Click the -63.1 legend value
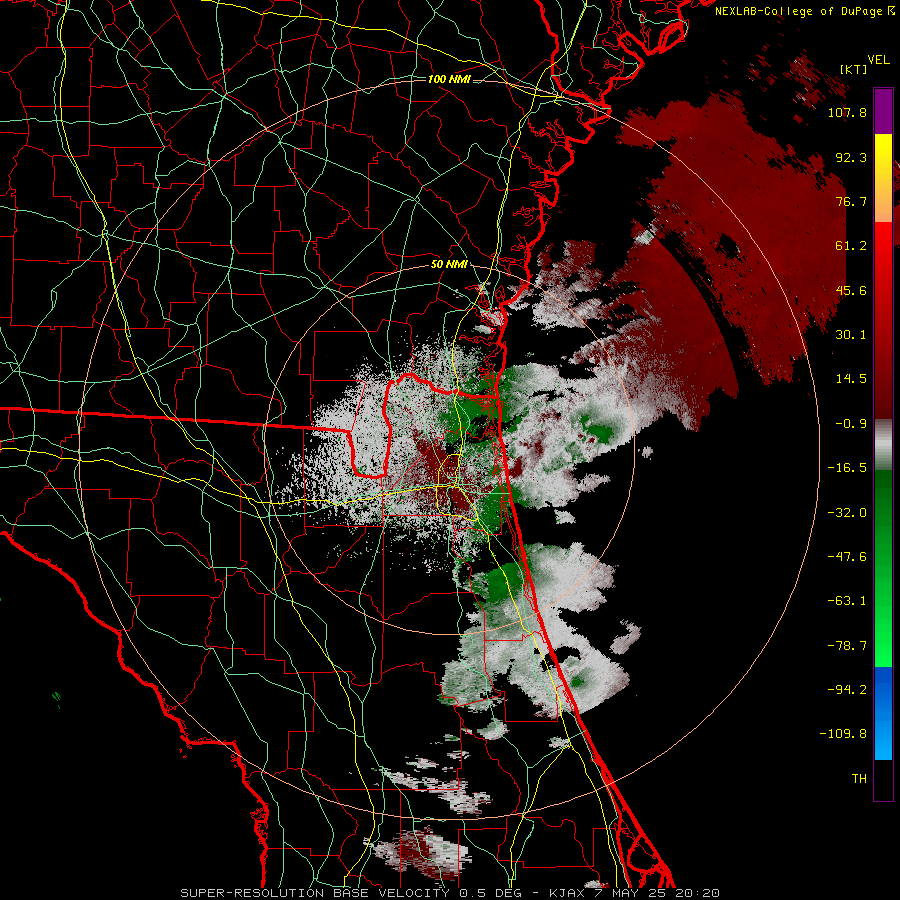The width and height of the screenshot is (900, 900). tap(847, 601)
